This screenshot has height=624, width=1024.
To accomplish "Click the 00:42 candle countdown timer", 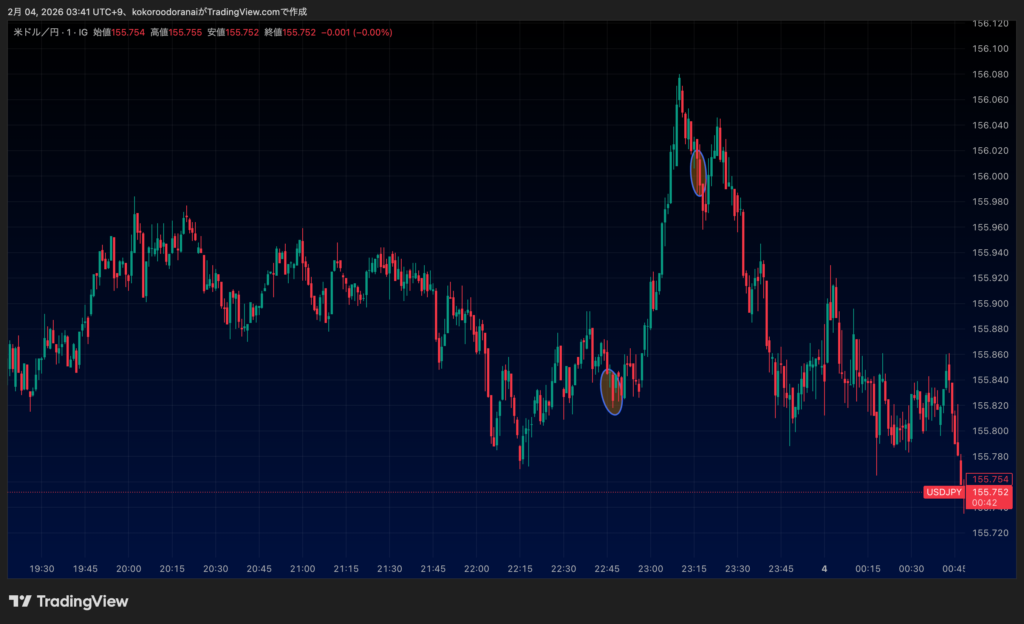I will tap(991, 503).
